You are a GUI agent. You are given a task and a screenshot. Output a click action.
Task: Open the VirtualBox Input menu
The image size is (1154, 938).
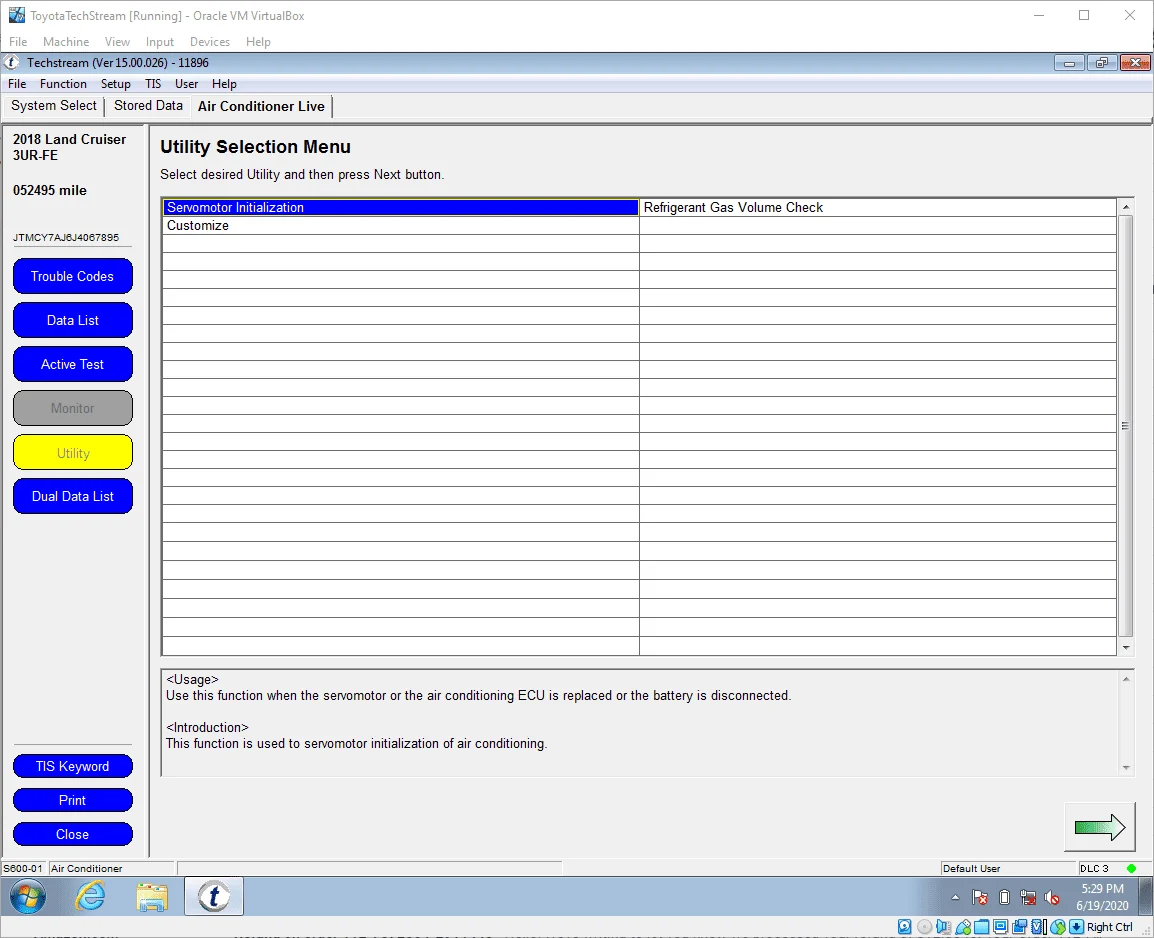pyautogui.click(x=160, y=42)
